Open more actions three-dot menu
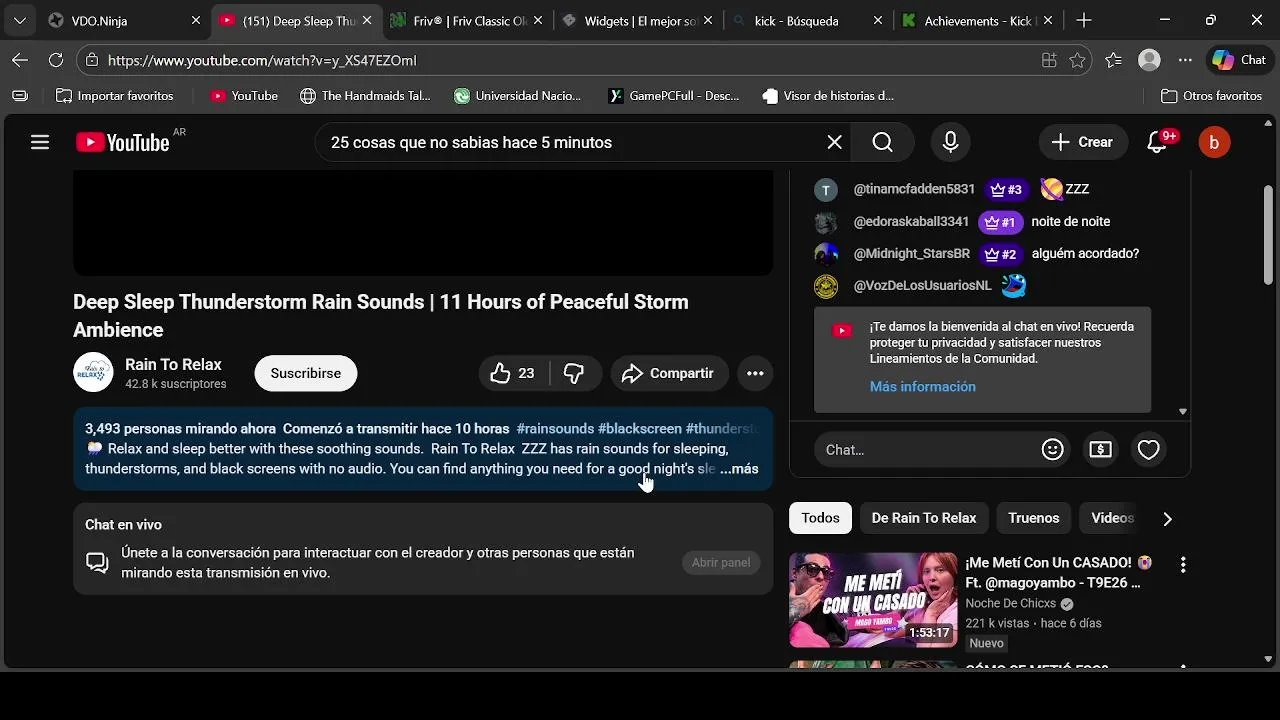This screenshot has height=720, width=1280. pos(755,373)
